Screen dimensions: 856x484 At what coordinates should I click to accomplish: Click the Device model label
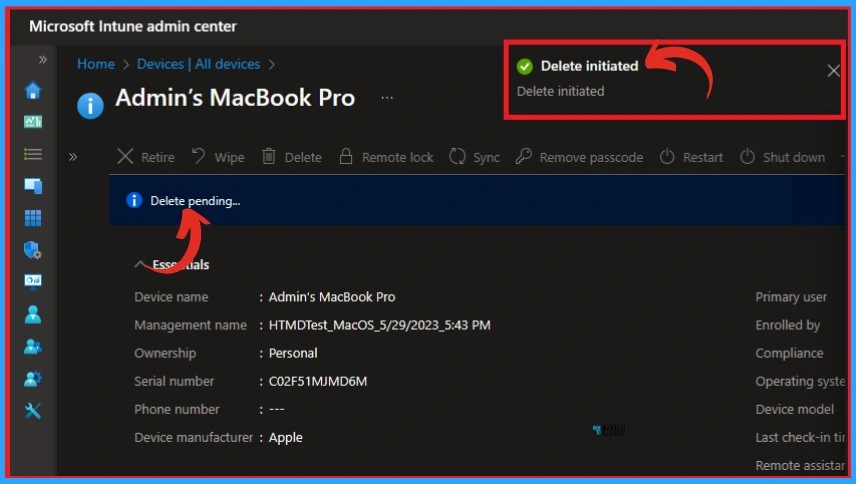(795, 409)
